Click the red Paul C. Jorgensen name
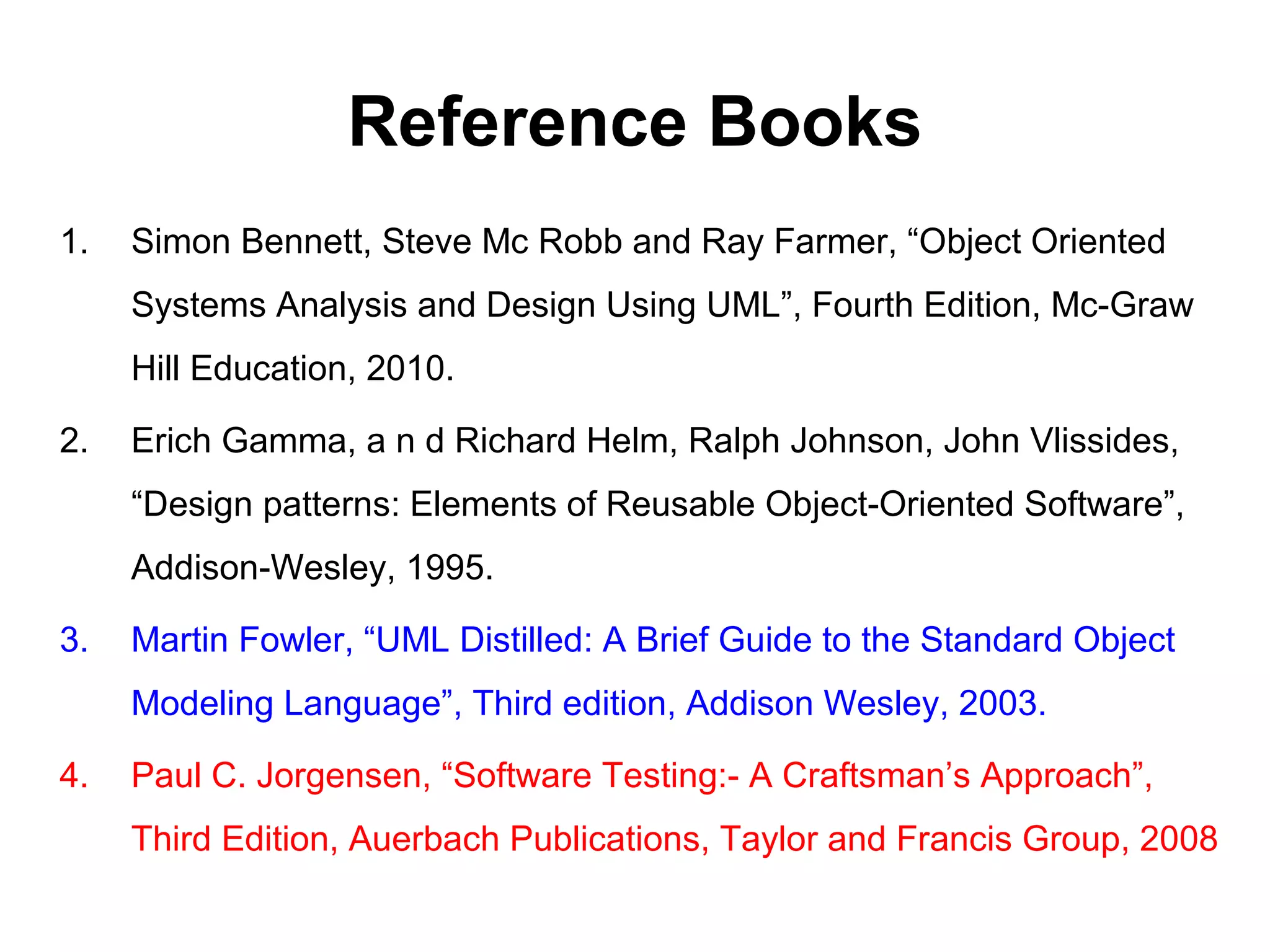Image resolution: width=1270 pixels, height=952 pixels. click(x=281, y=775)
